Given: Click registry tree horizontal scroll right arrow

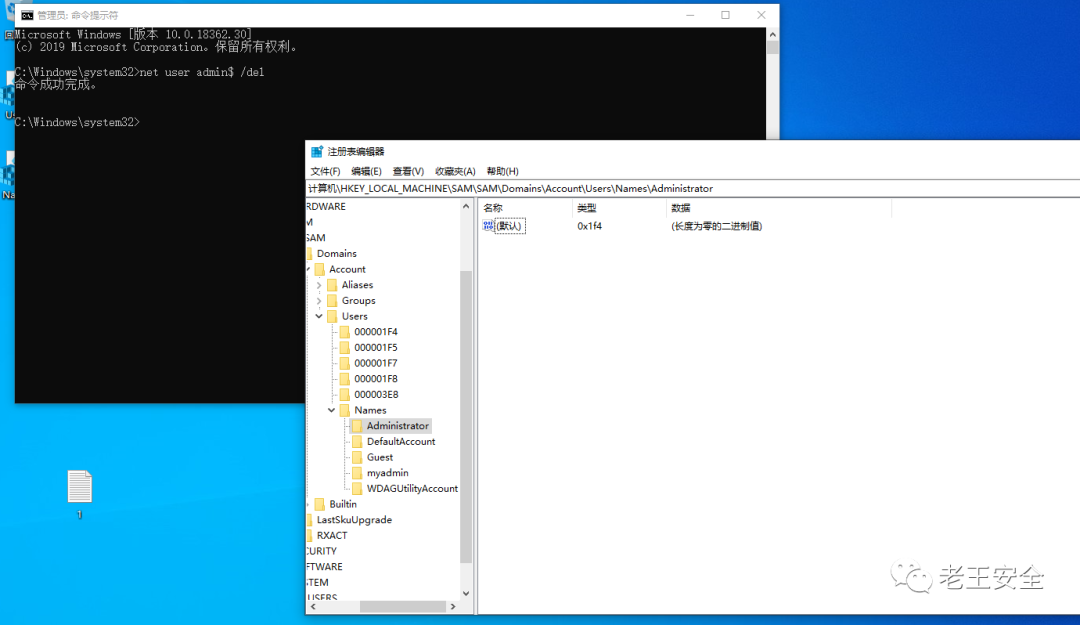Looking at the screenshot, I should [453, 606].
